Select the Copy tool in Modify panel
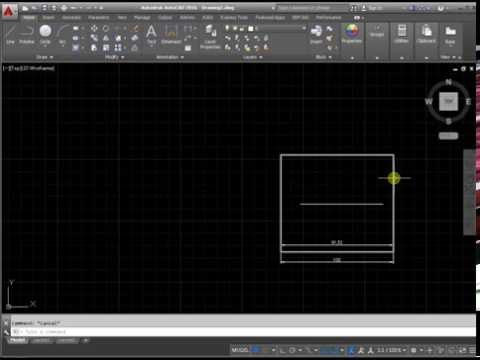Image resolution: width=480 pixels, height=360 pixels. tap(94, 38)
